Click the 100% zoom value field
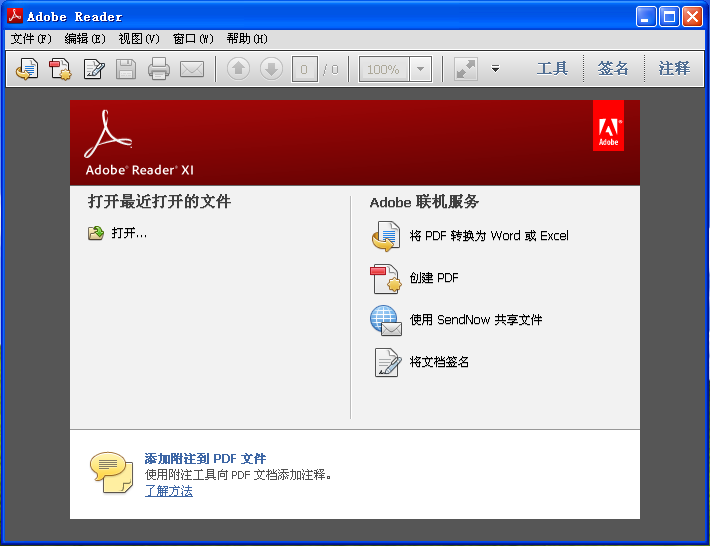The width and height of the screenshot is (710, 546). pos(384,69)
